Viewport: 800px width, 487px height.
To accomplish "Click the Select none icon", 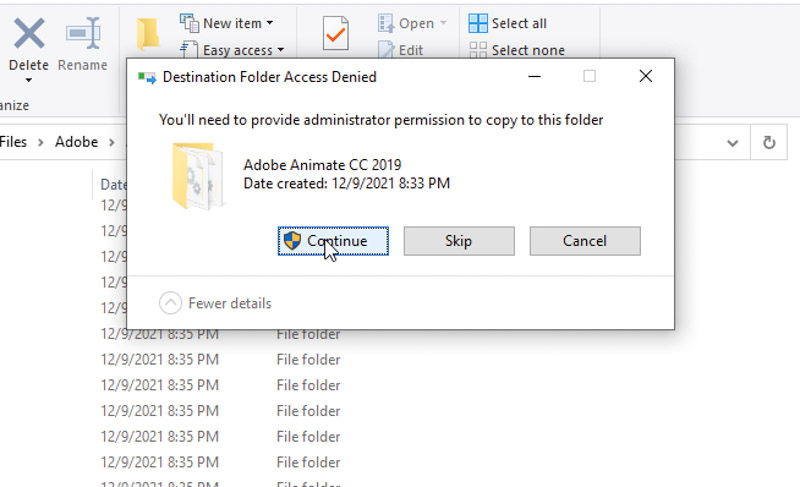I will point(479,50).
